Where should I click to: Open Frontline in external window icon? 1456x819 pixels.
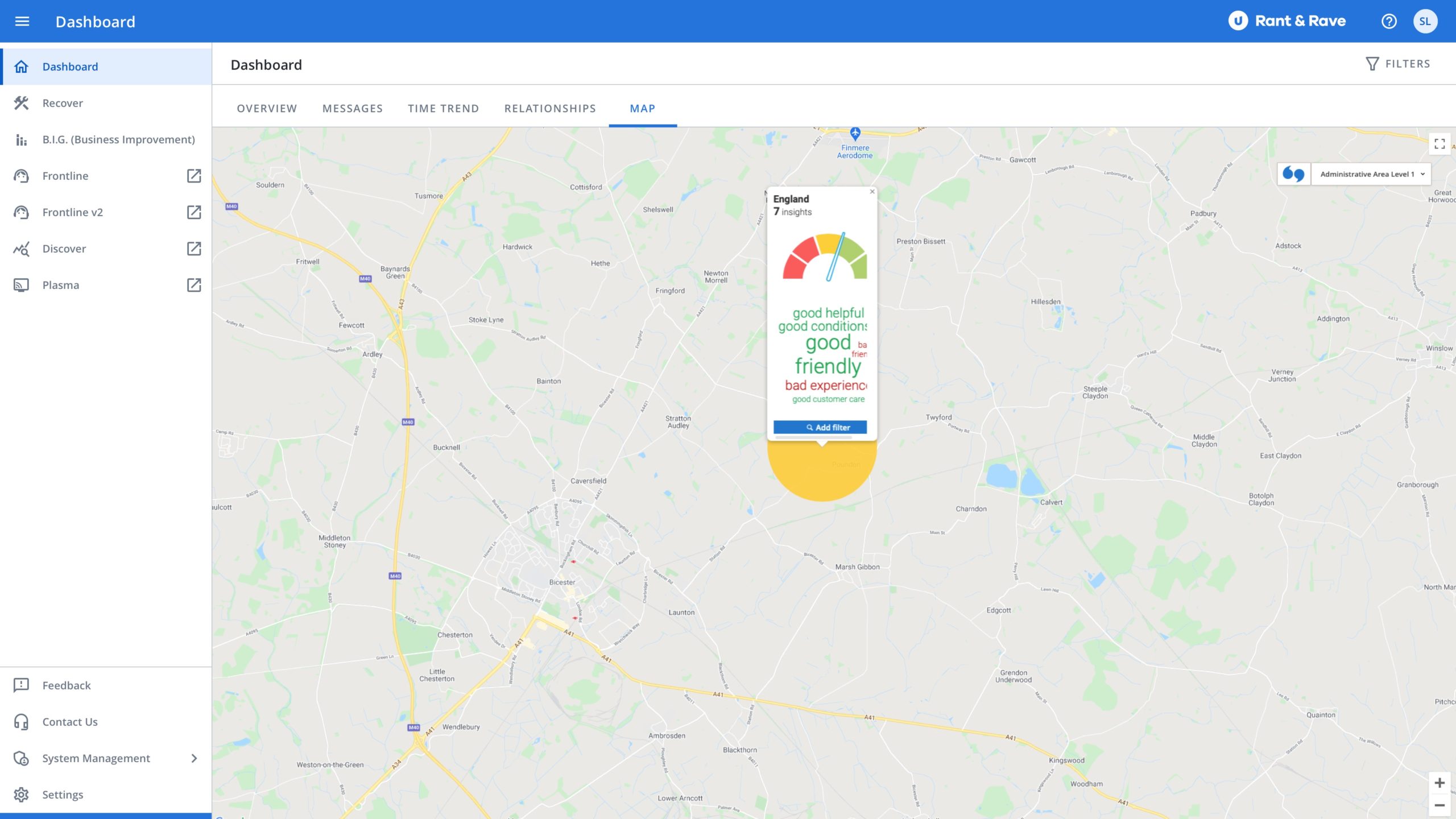coord(194,176)
